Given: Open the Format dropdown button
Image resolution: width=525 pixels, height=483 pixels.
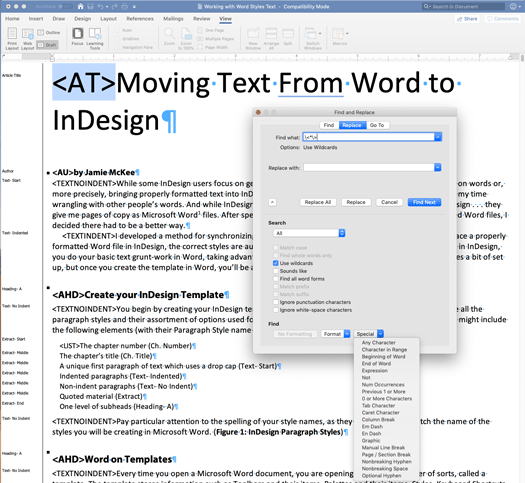Looking at the screenshot, I should (335, 334).
